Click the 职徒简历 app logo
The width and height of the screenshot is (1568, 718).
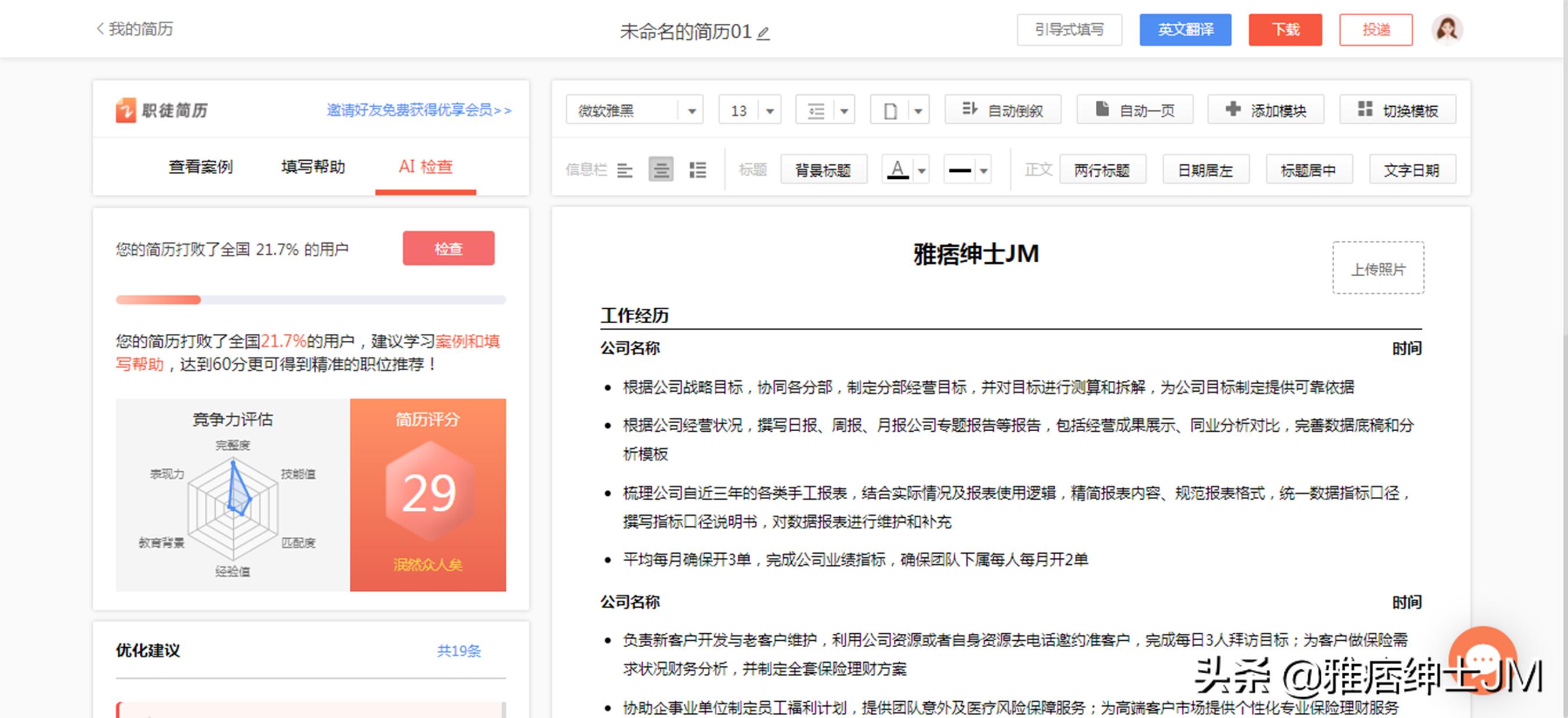161,110
